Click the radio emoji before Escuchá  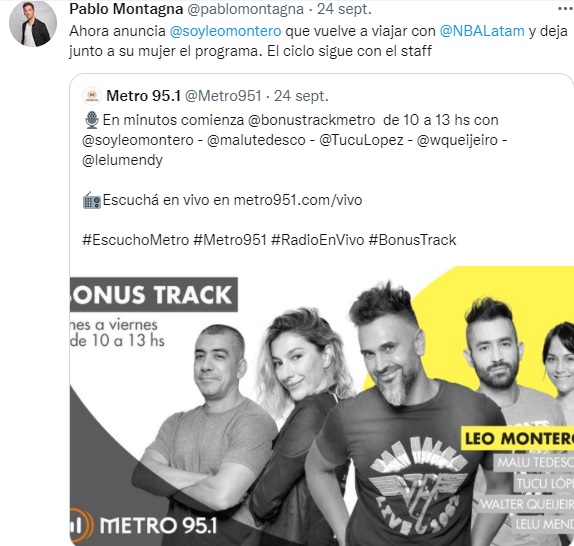(92, 200)
